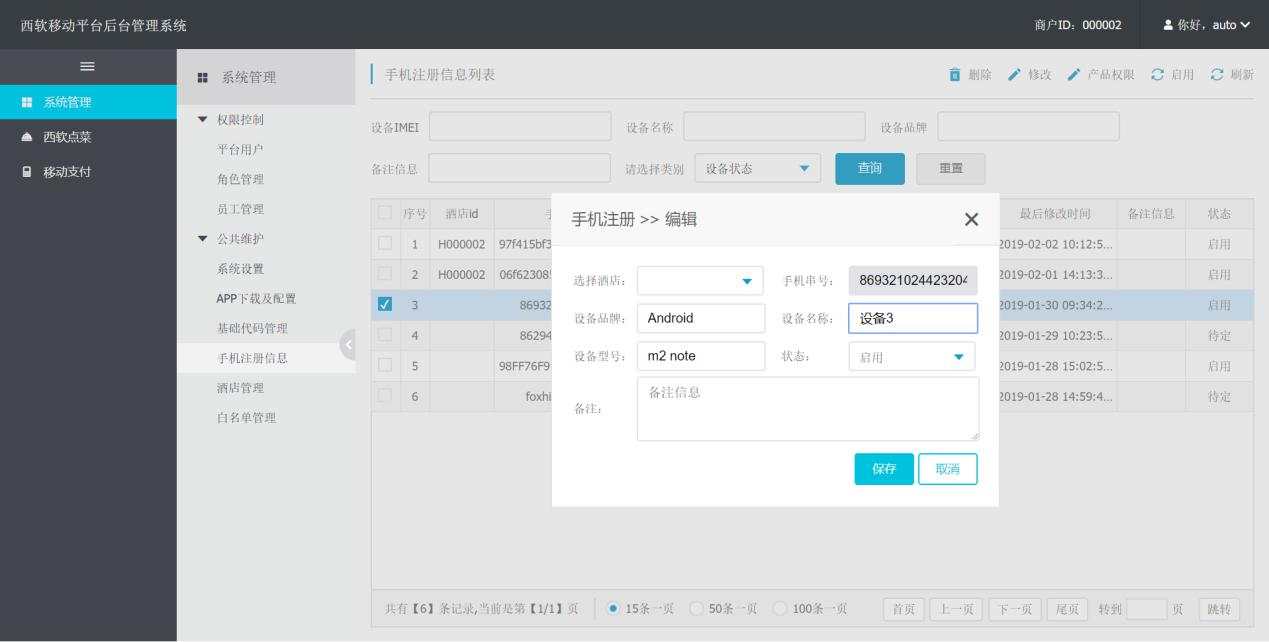Screen dimensions: 1269x642
Task: Uncheck the checkbox for row 3
Action: [385, 304]
